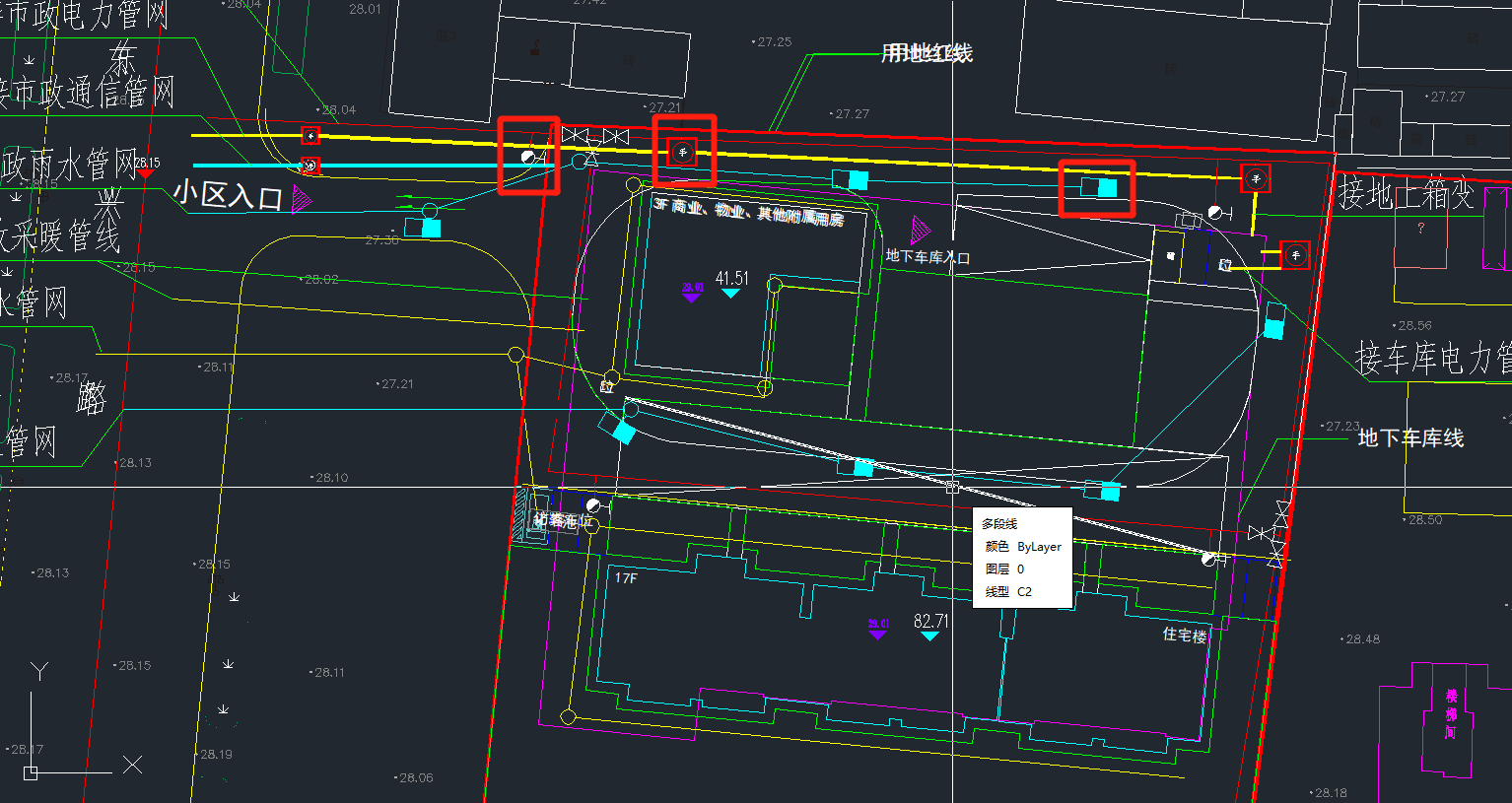1512x803 pixels.
Task: Click the 住宅楼 text
Action: (x=1185, y=636)
